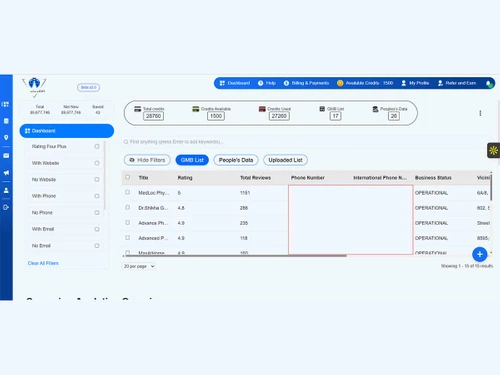Enable the No Email filter
Image resolution: width=500 pixels, height=375 pixels.
97,246
